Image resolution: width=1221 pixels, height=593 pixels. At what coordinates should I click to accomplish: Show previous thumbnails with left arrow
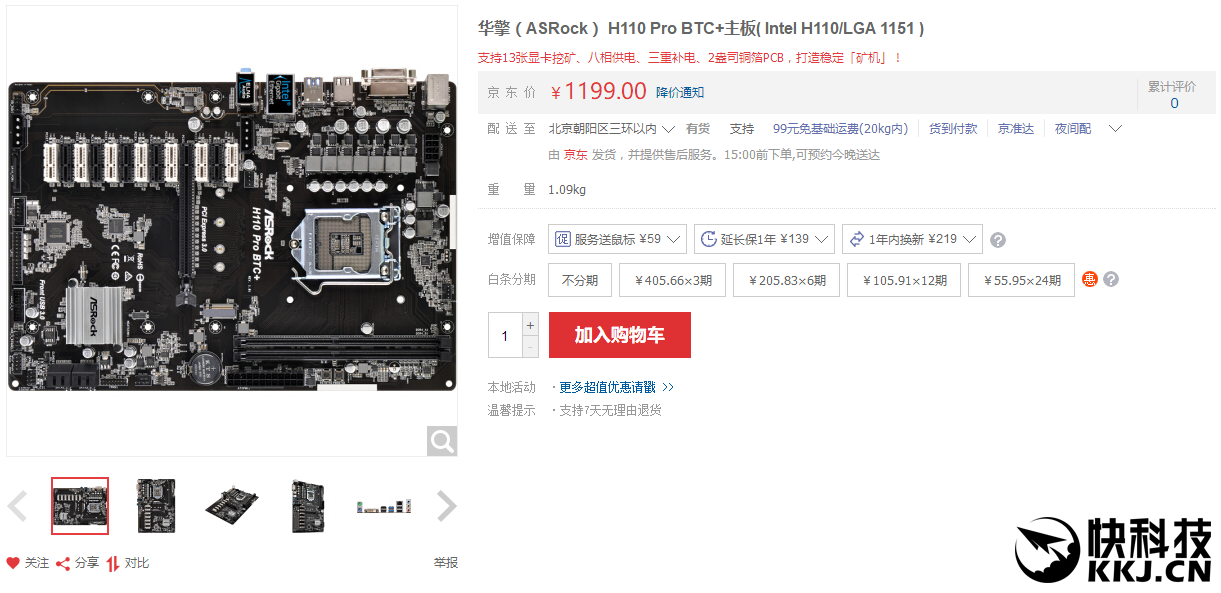(x=17, y=506)
